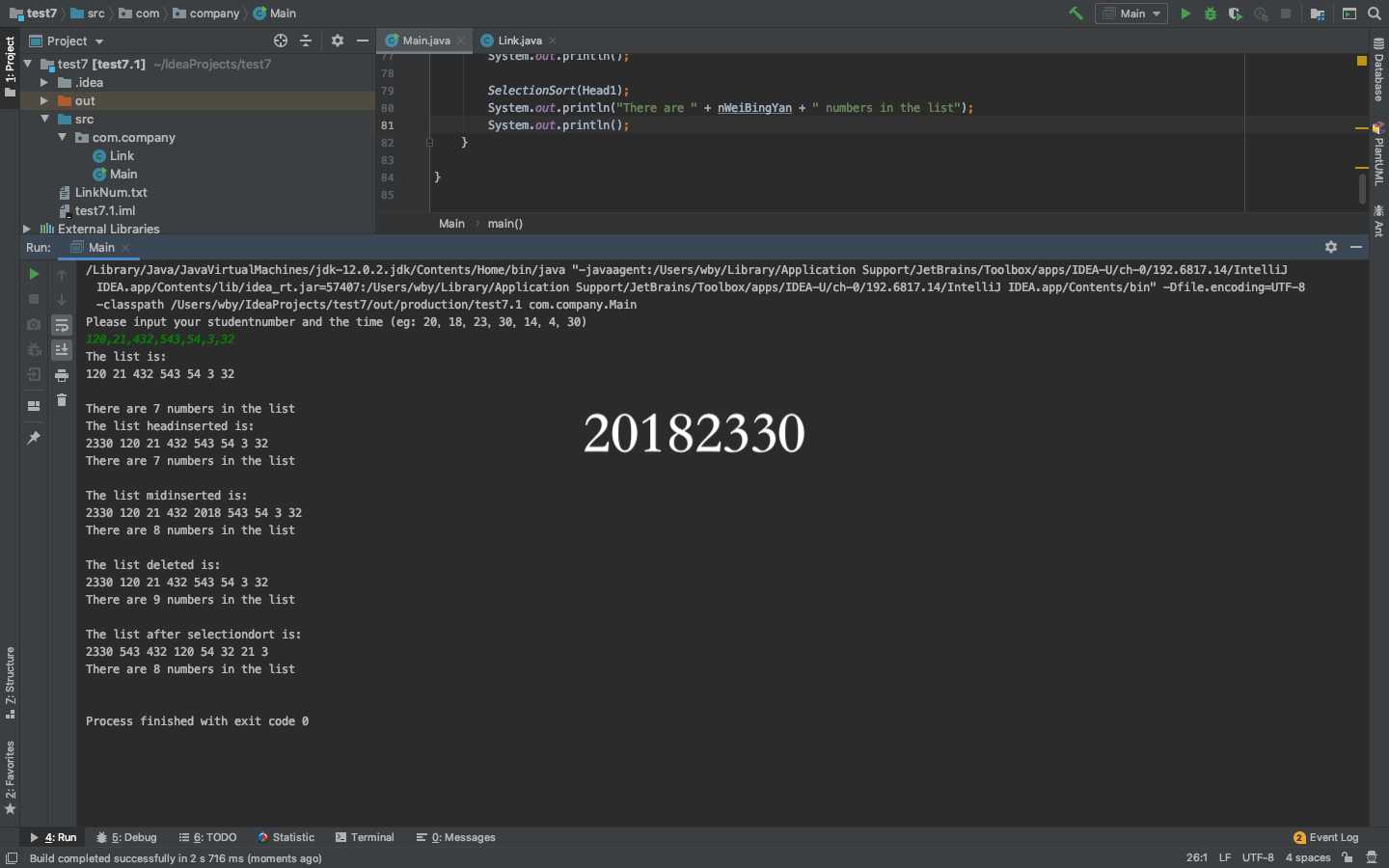Viewport: 1389px width, 868px height.
Task: Switch to Main.java editor tab
Action: pyautogui.click(x=425, y=41)
